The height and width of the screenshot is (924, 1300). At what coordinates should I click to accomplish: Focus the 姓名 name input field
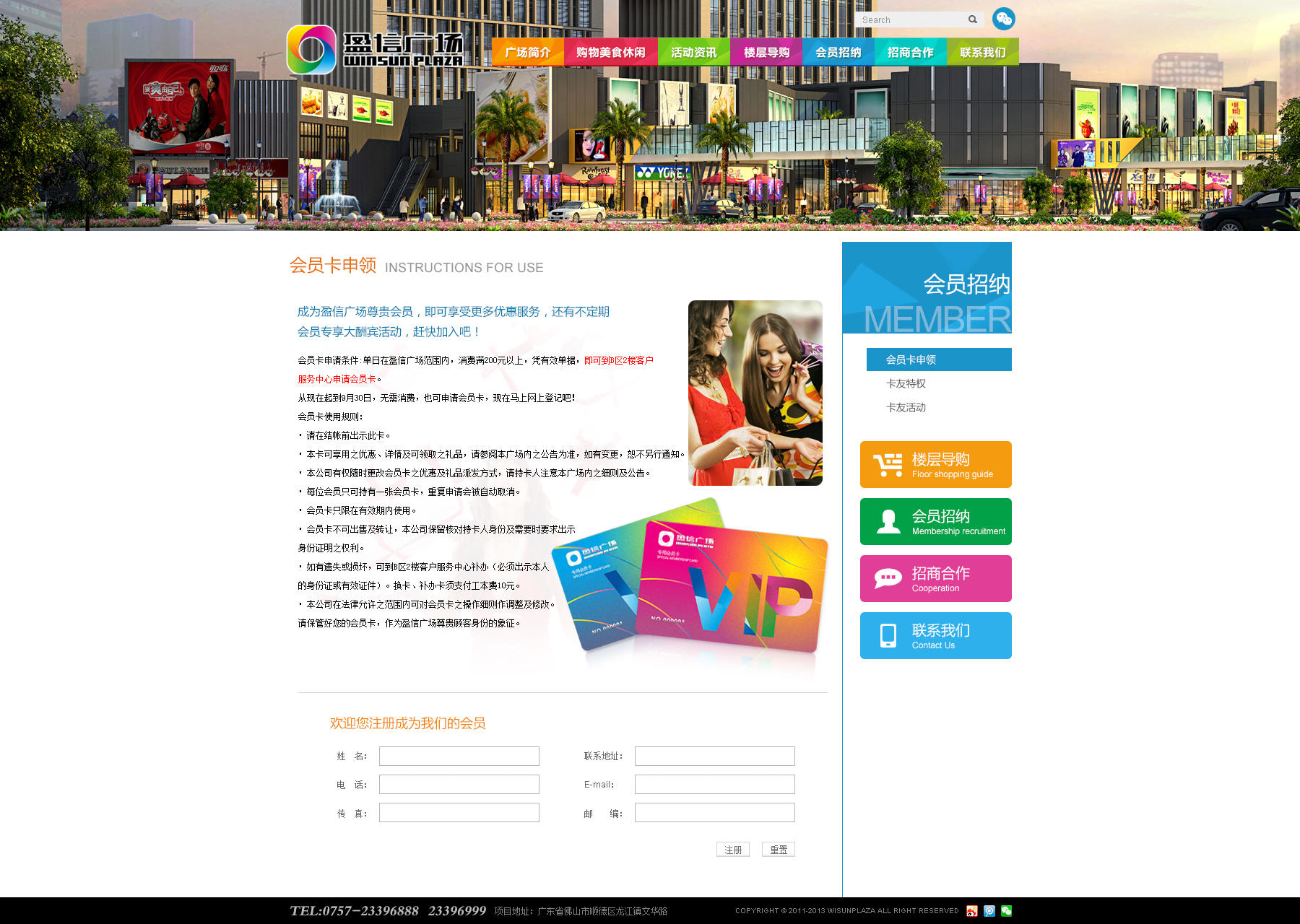tap(459, 756)
